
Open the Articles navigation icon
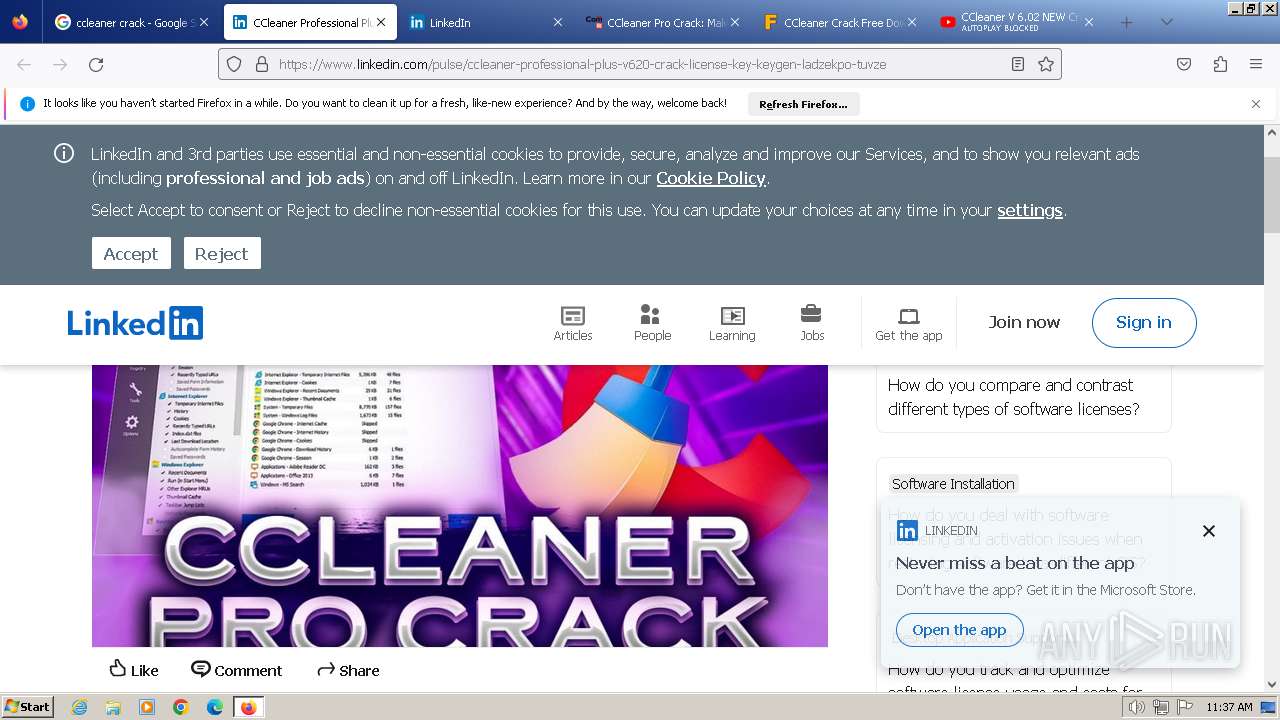click(x=573, y=323)
